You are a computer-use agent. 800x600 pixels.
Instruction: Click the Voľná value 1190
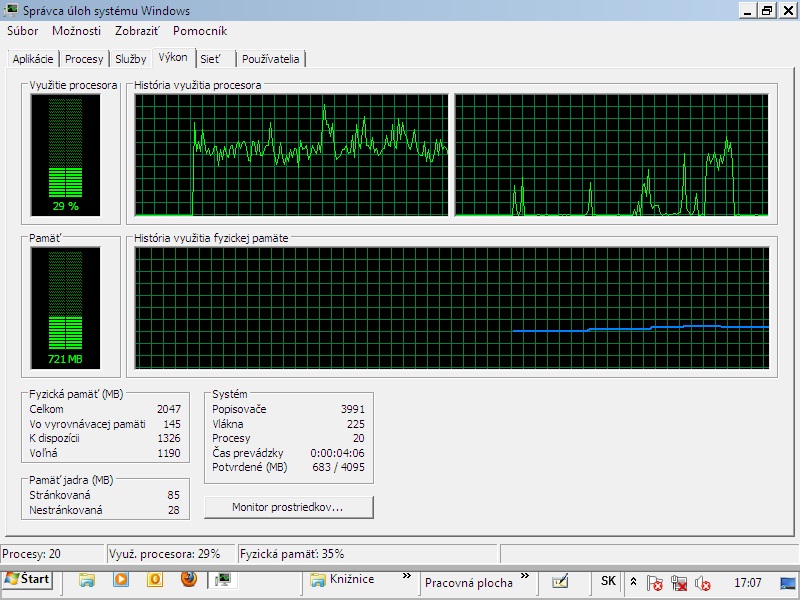point(169,453)
